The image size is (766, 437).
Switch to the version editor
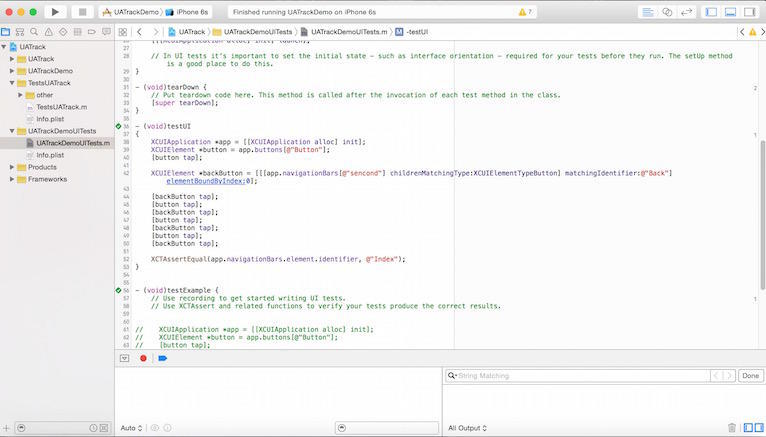coord(686,12)
